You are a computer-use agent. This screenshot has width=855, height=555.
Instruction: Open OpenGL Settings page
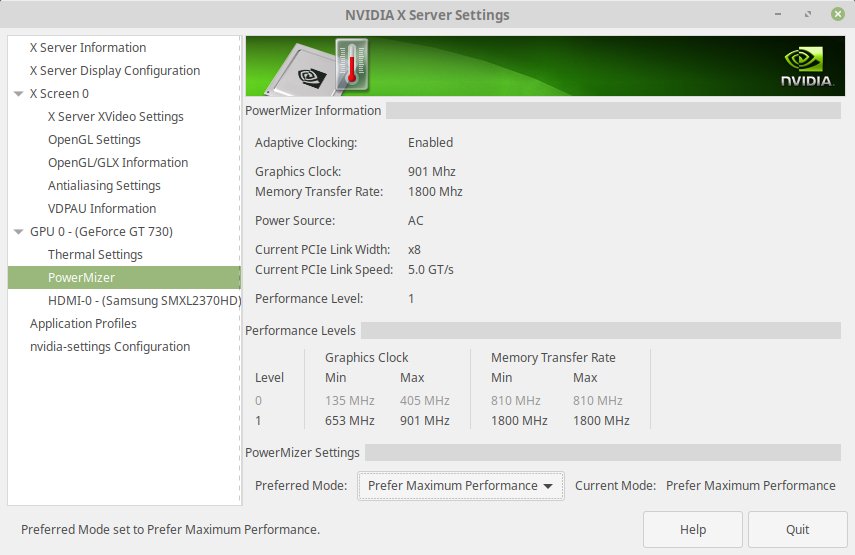point(94,140)
